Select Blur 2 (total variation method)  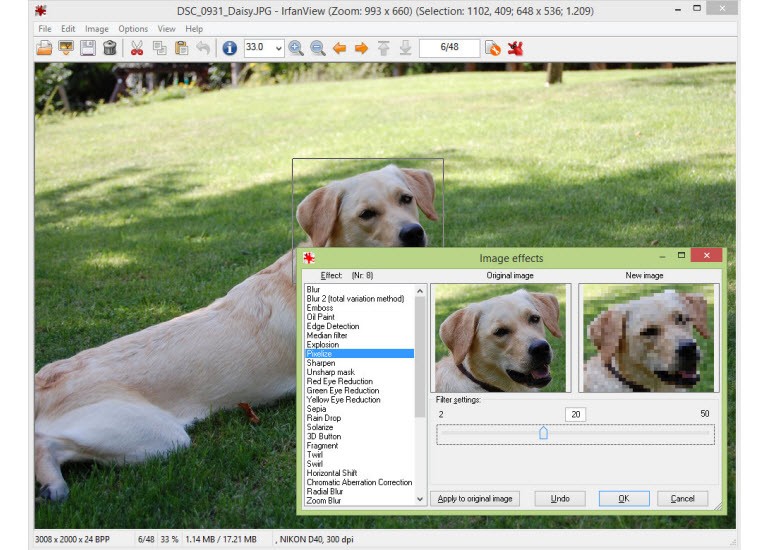click(356, 299)
